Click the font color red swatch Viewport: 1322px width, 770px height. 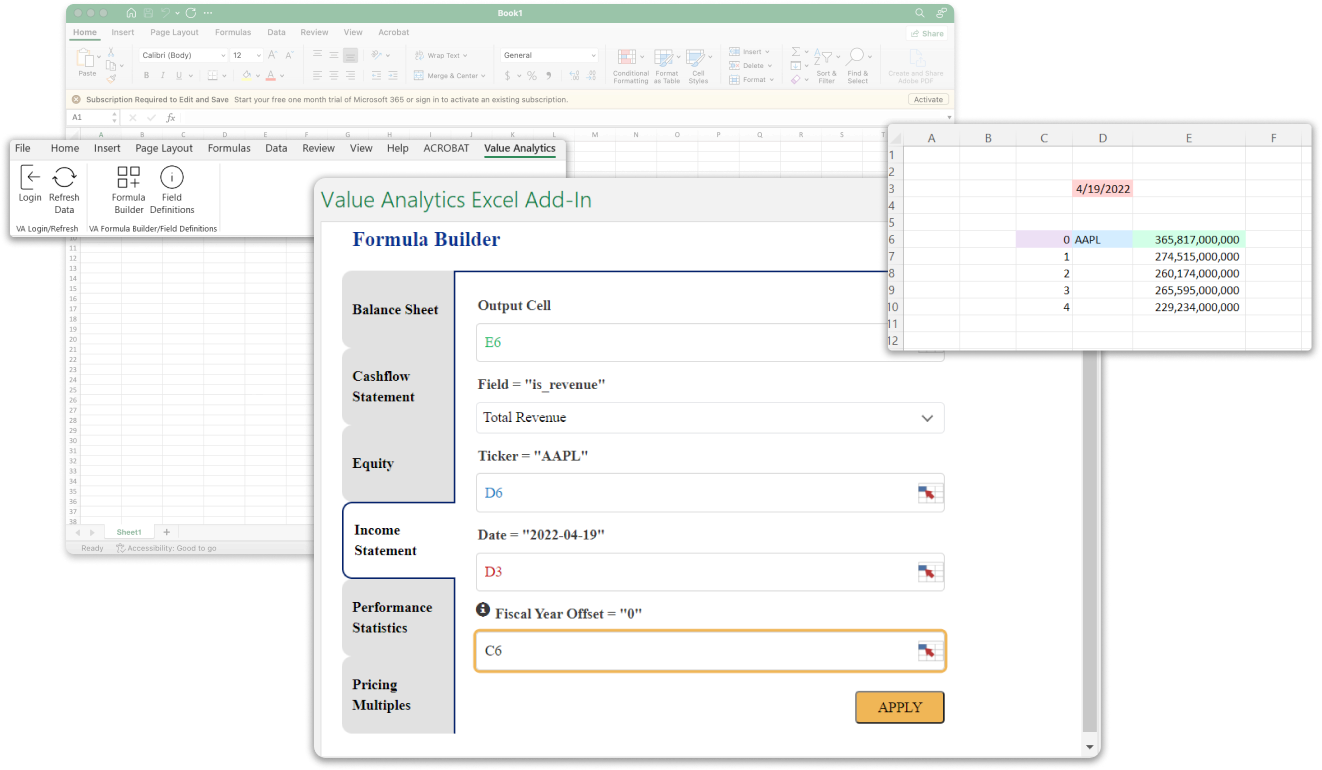(x=272, y=75)
